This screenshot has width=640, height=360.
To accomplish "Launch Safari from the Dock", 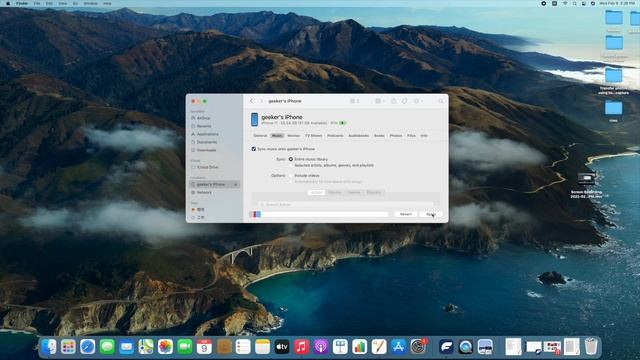I will [87, 347].
